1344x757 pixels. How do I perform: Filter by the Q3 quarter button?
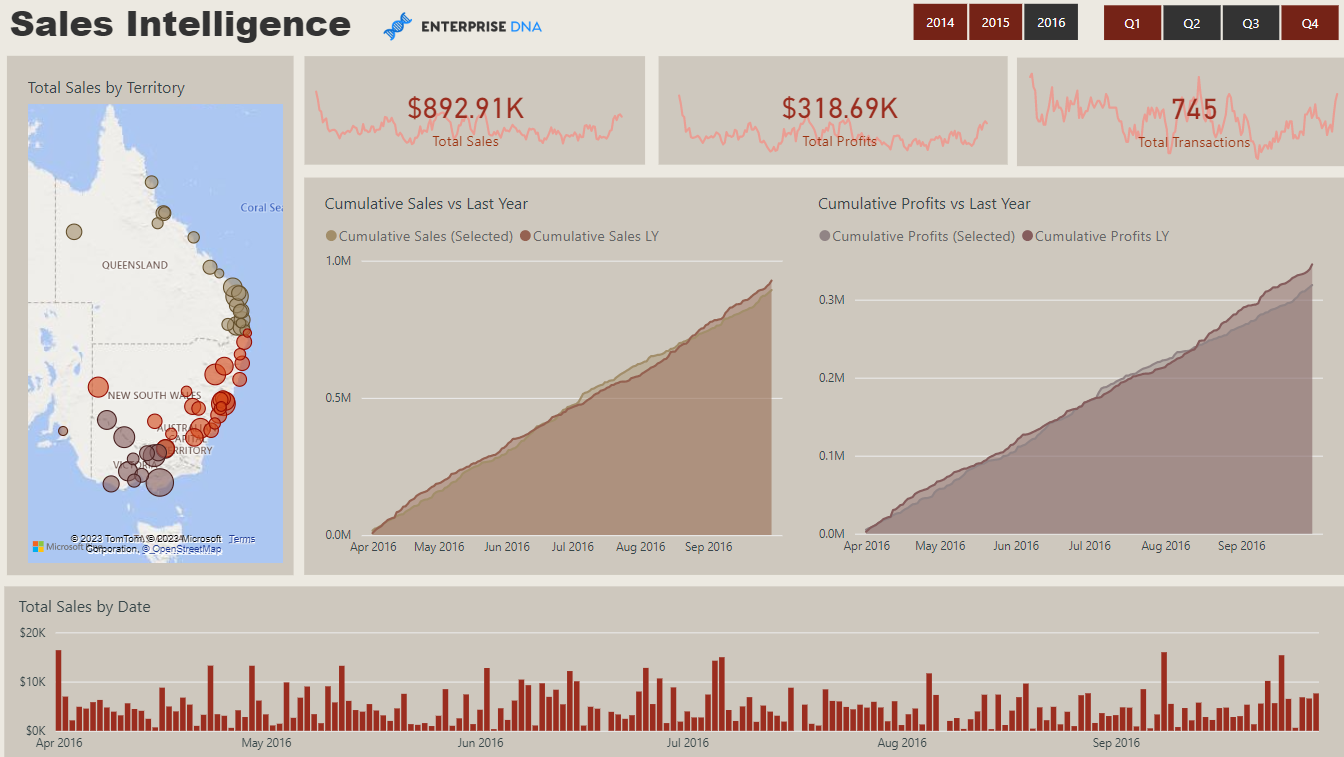(x=1250, y=23)
